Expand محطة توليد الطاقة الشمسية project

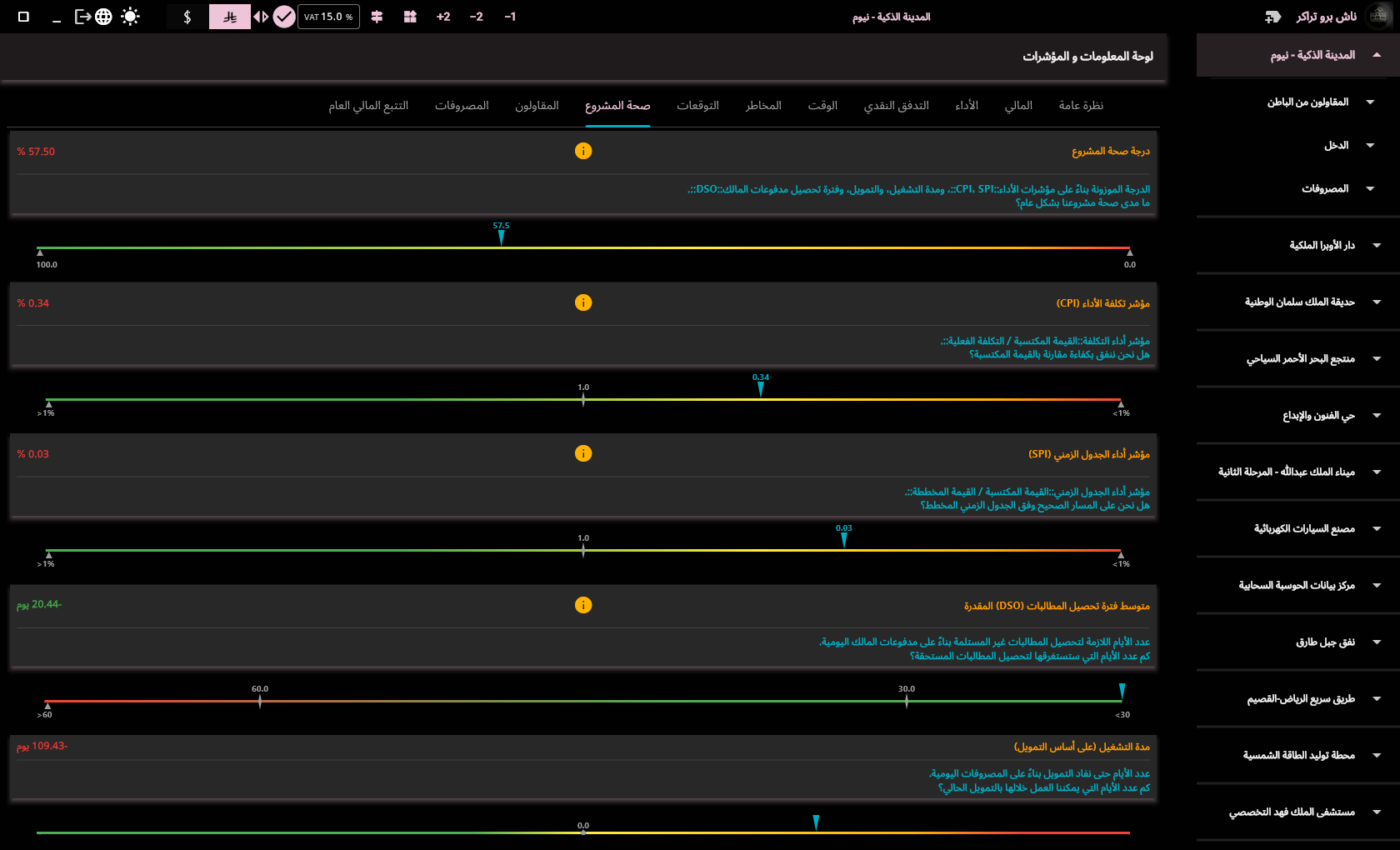[x=1298, y=755]
